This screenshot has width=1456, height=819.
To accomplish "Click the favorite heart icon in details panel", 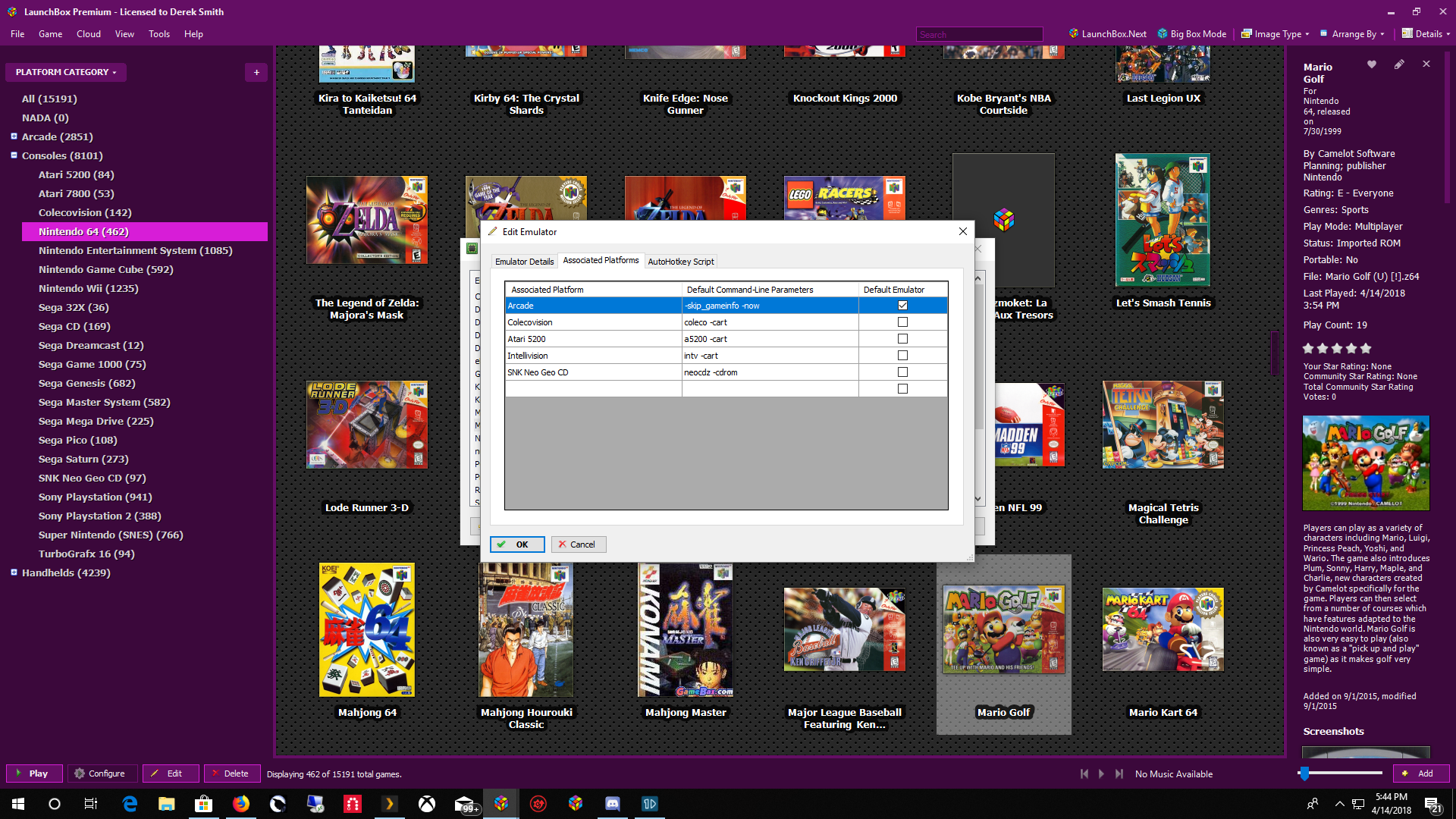I will click(1371, 64).
